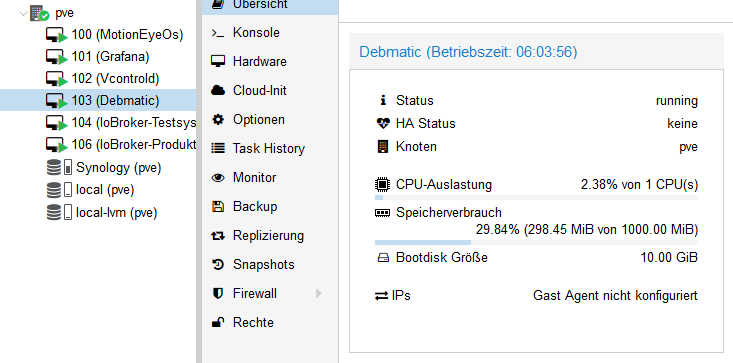Click the Cloud-Init cloud icon
Screen dimensions: 733x363
tap(218, 91)
